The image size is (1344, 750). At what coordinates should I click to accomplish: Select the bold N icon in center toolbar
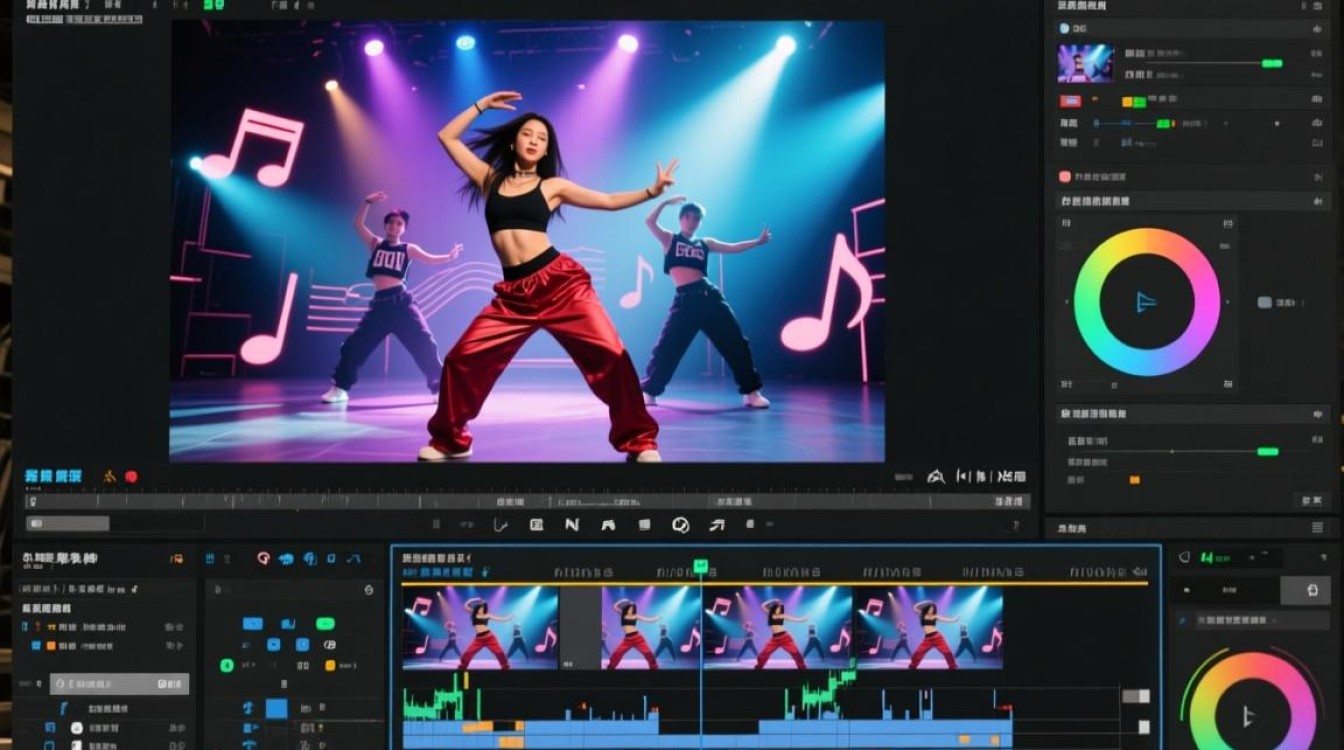point(572,524)
